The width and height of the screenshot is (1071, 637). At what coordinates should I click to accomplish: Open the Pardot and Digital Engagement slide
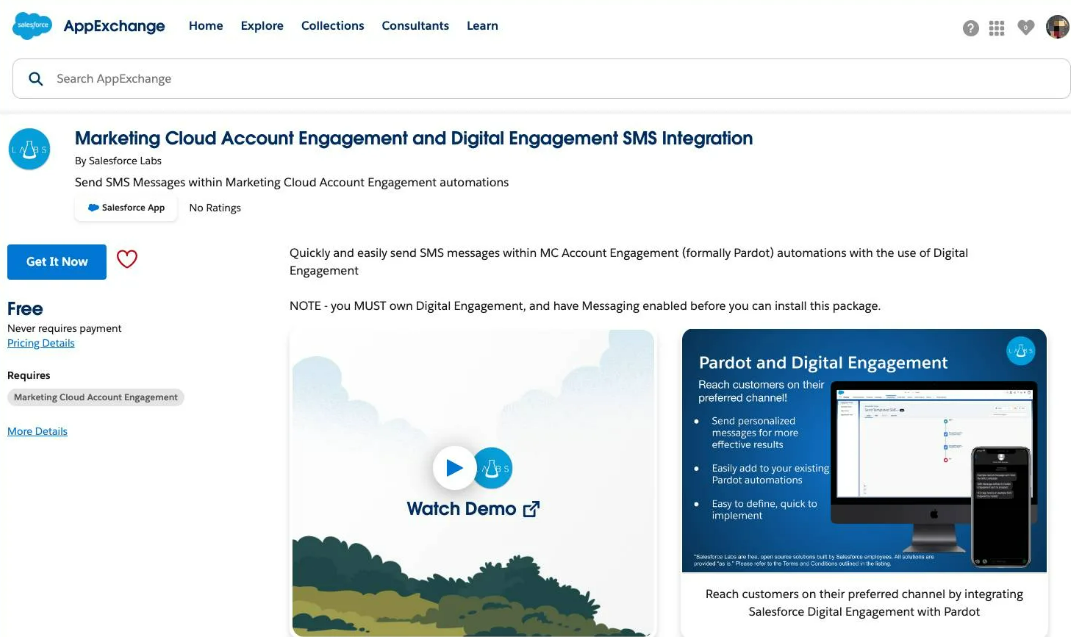click(x=864, y=451)
